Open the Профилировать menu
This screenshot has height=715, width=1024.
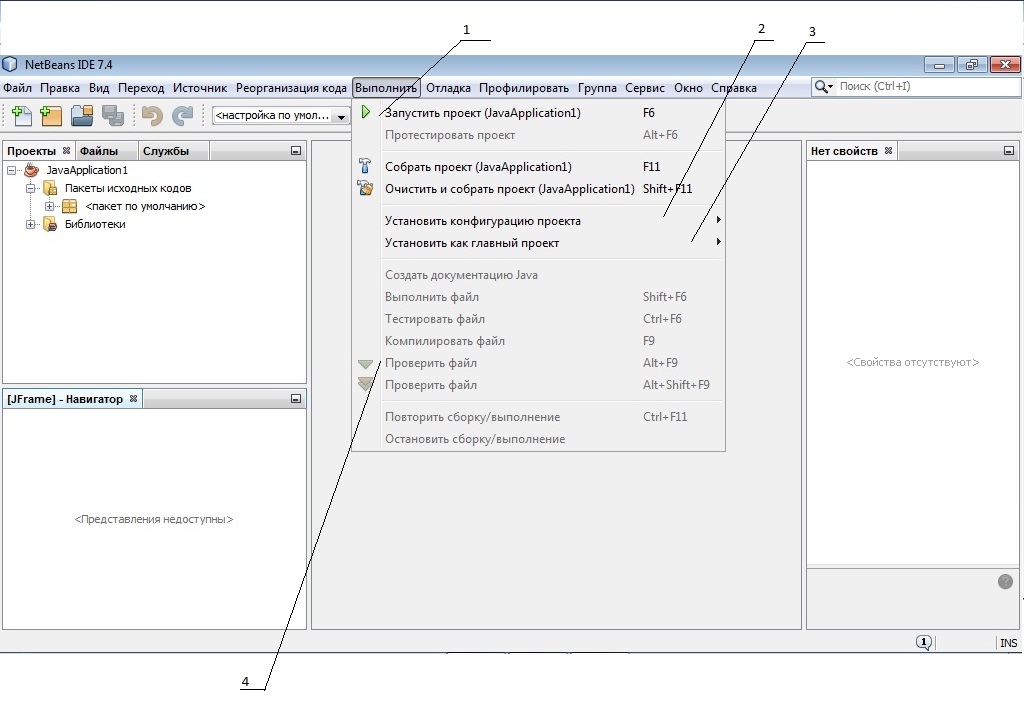click(524, 87)
